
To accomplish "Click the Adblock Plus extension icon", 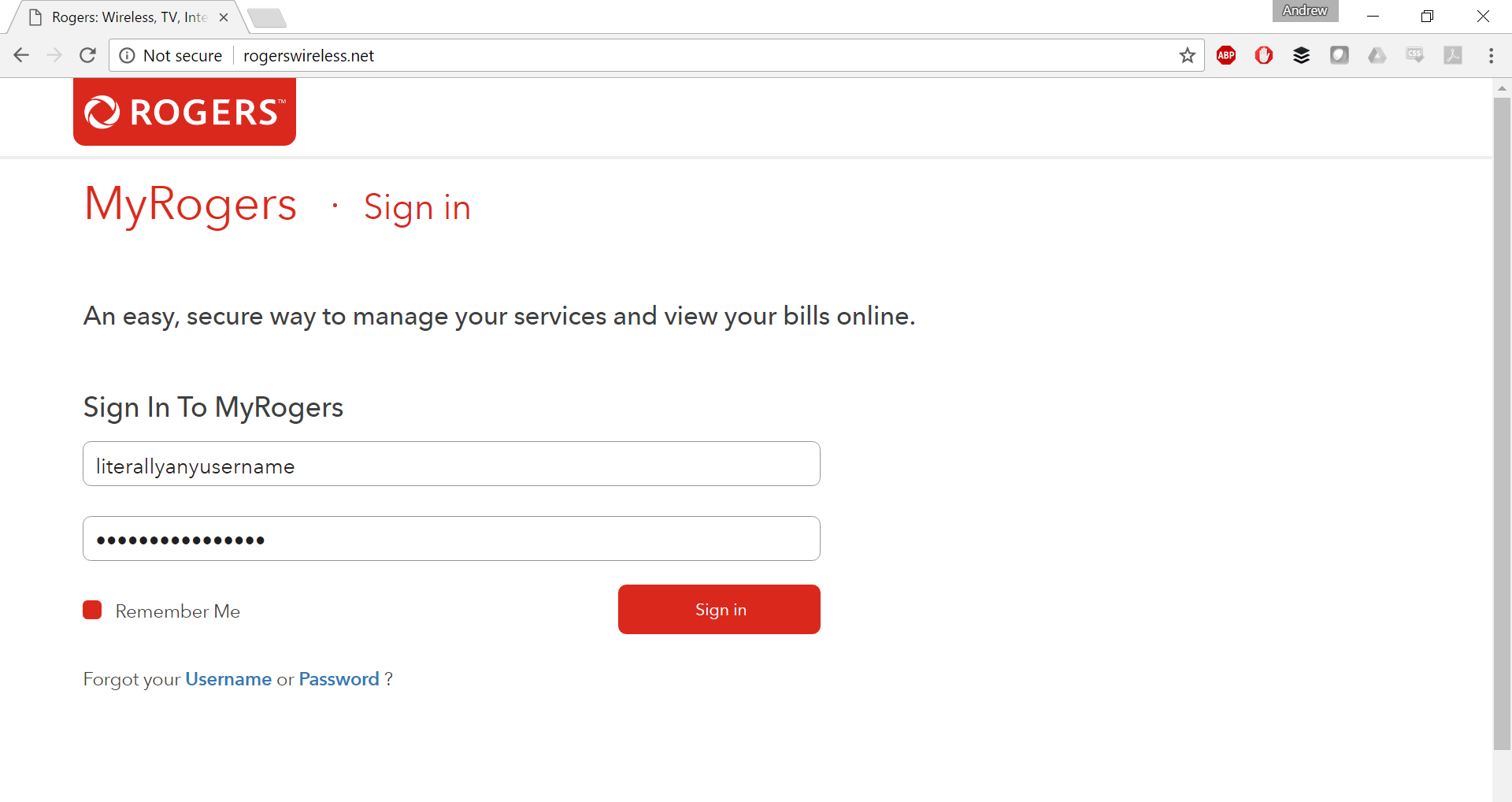I will [1226, 55].
